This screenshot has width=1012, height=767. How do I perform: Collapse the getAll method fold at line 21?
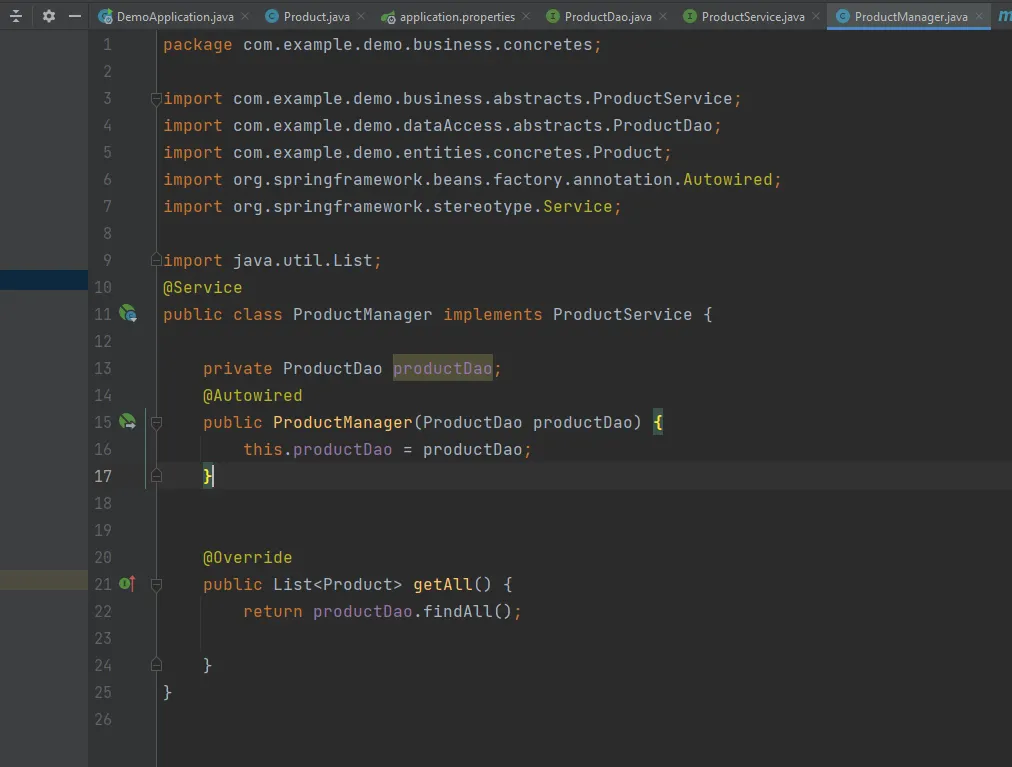[x=156, y=585]
